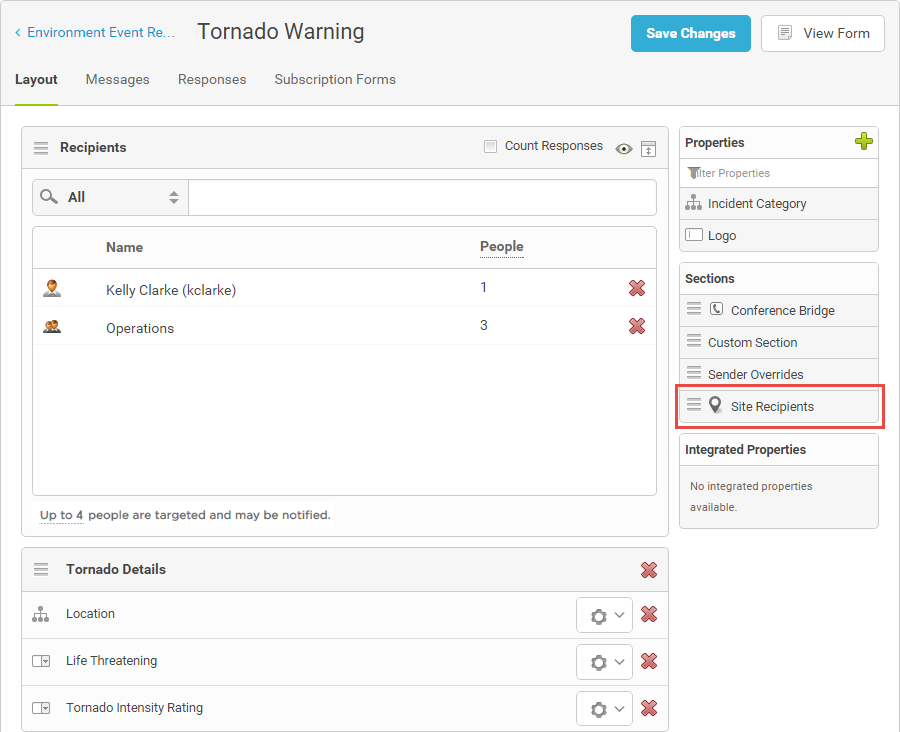900x732 pixels.
Task: Click the Recipients section drag handle icon
Action: point(41,148)
